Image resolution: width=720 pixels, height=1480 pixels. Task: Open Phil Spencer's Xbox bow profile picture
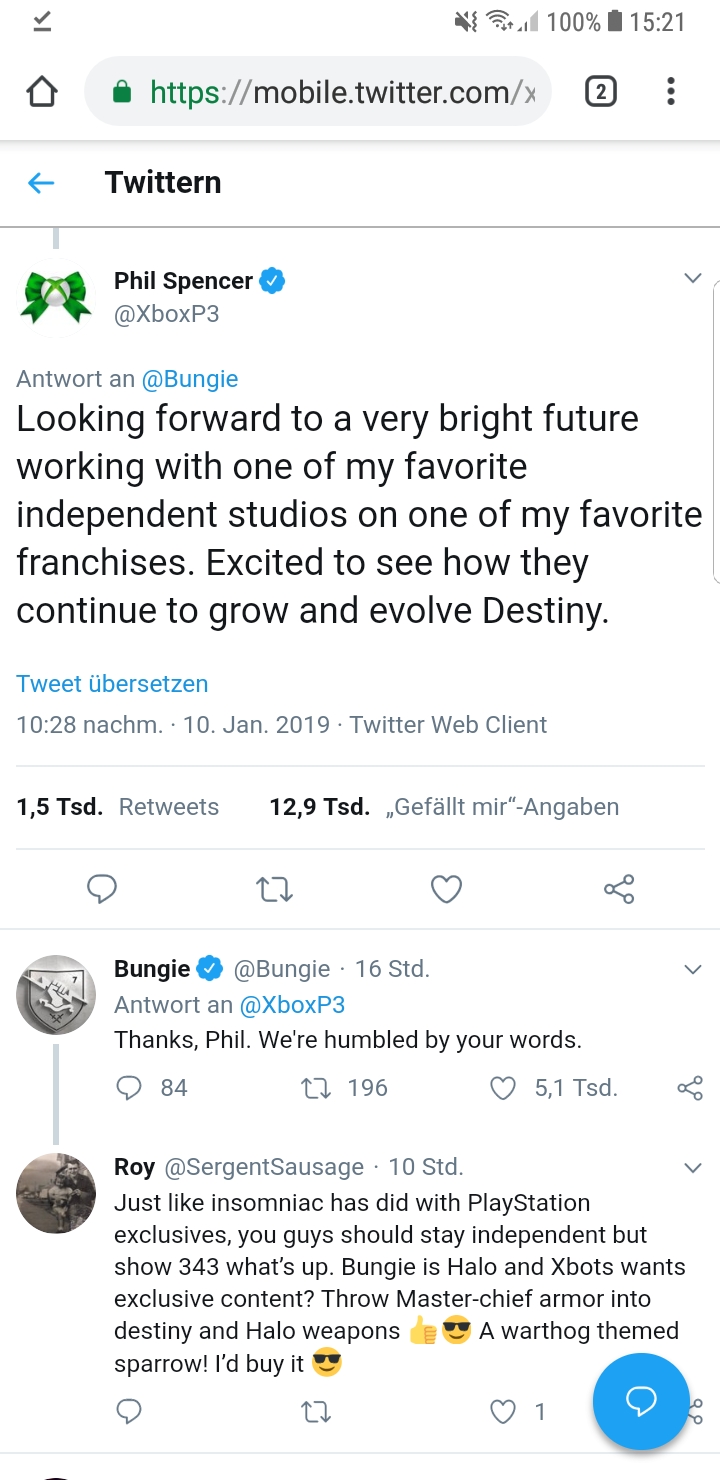click(56, 296)
